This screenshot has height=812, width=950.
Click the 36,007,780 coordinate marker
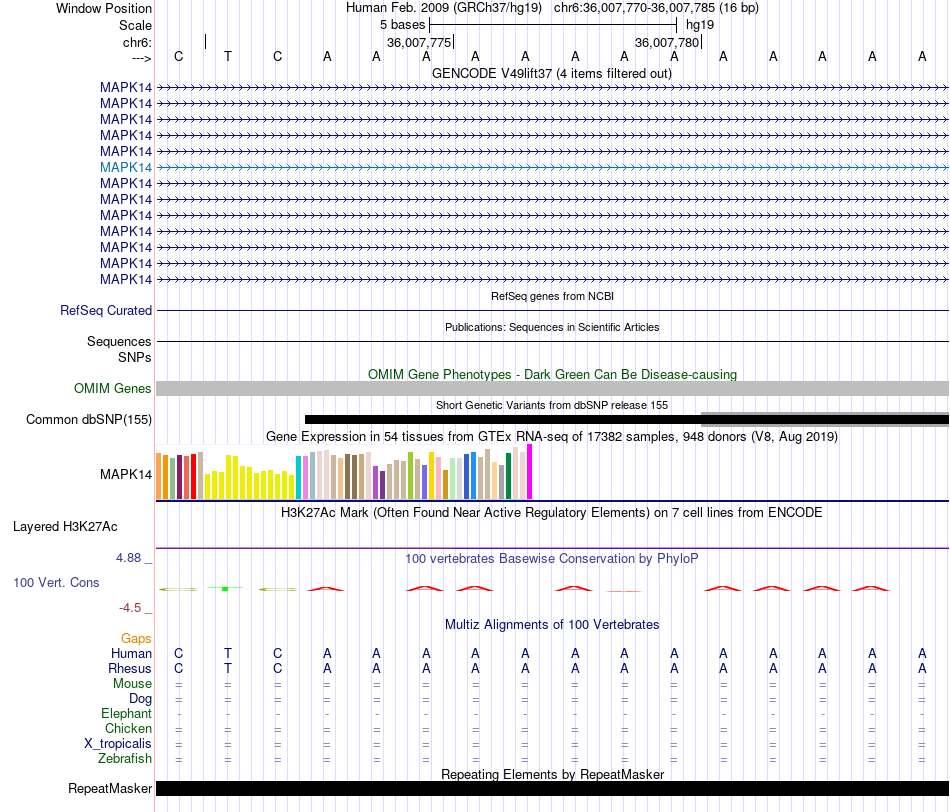coord(667,42)
